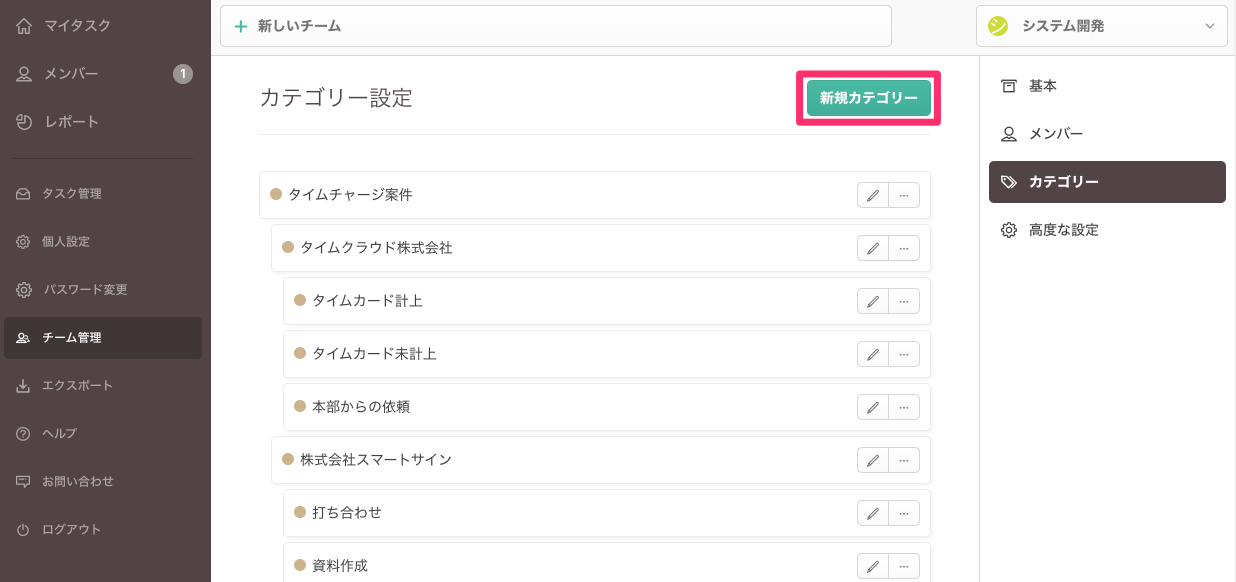This screenshot has width=1236, height=582.
Task: Select ログアウト in the sidebar
Action: pyautogui.click(x=71, y=530)
